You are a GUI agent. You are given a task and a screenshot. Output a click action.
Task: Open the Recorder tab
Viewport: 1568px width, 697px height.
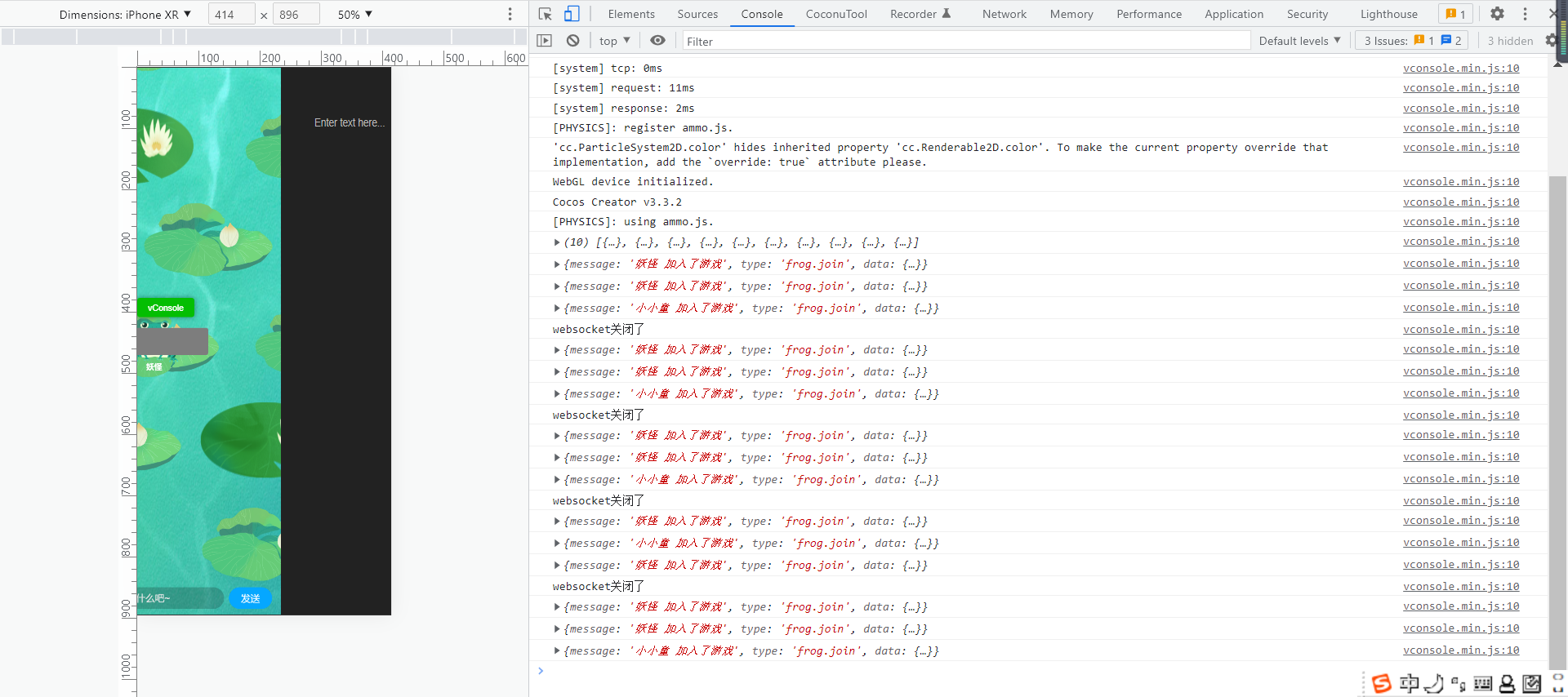[x=920, y=14]
